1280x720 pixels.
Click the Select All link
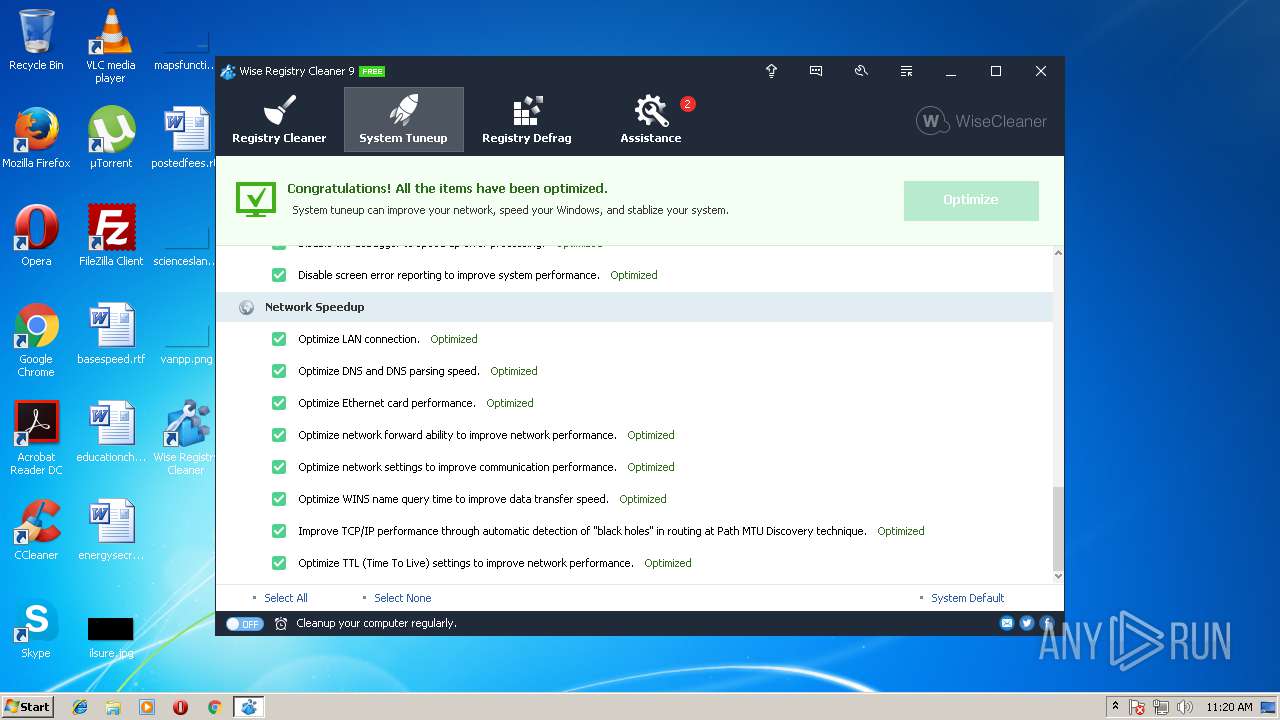point(285,598)
